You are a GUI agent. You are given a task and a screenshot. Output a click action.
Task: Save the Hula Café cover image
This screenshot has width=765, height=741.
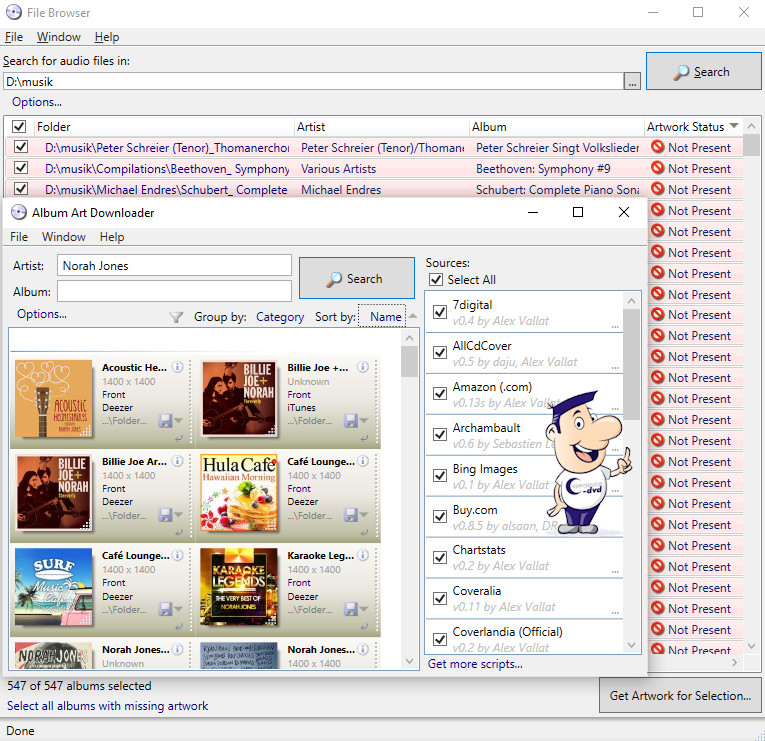351,515
